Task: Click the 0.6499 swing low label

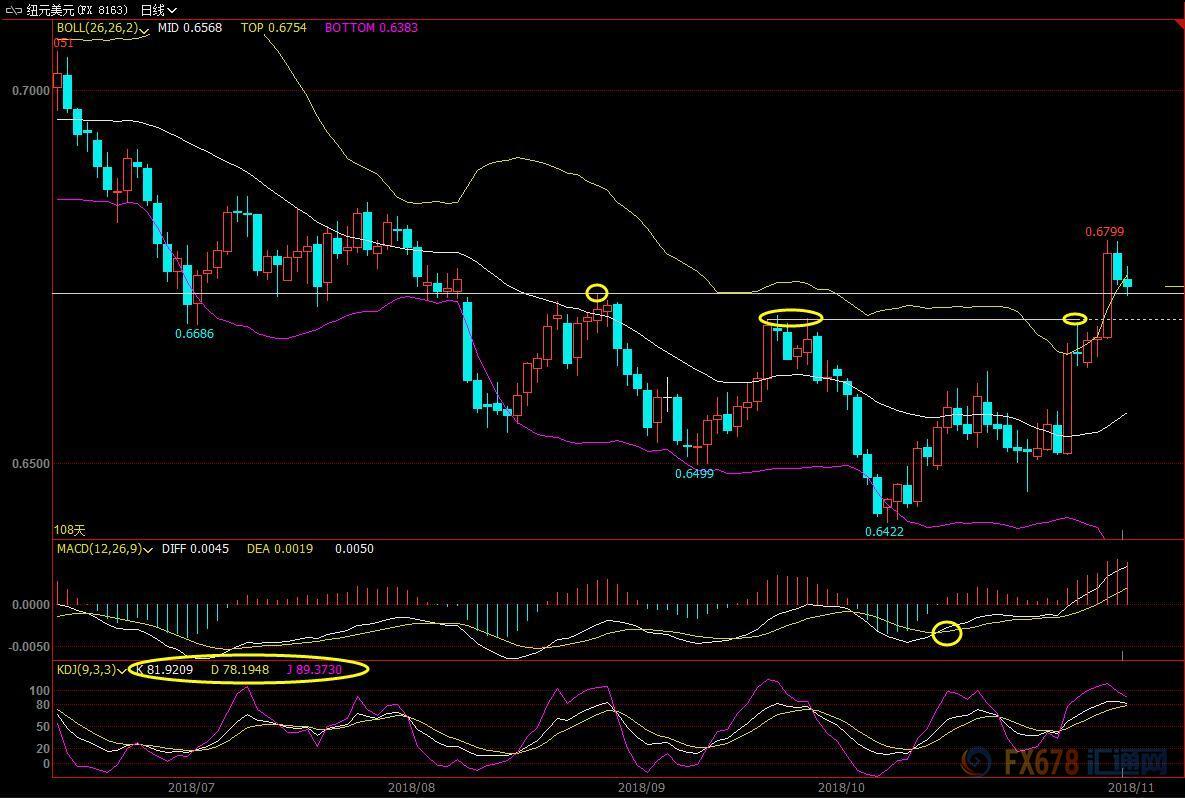Action: click(694, 474)
